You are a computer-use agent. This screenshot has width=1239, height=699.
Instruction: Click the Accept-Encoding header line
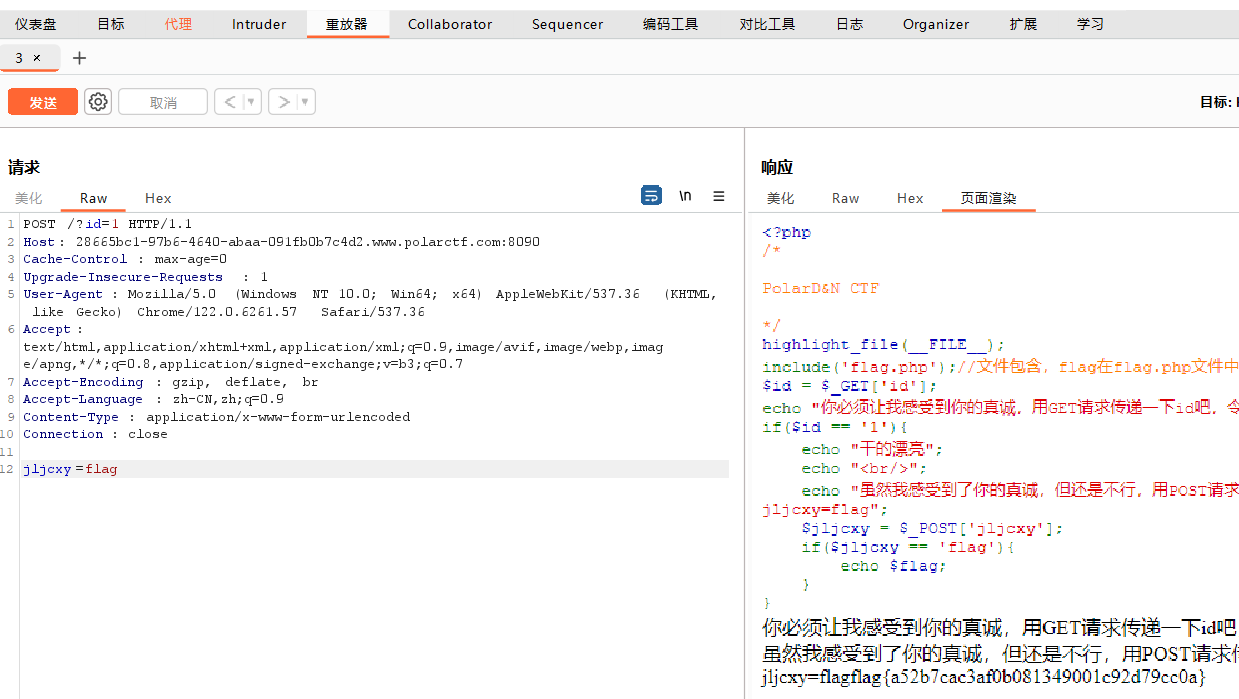click(x=170, y=382)
